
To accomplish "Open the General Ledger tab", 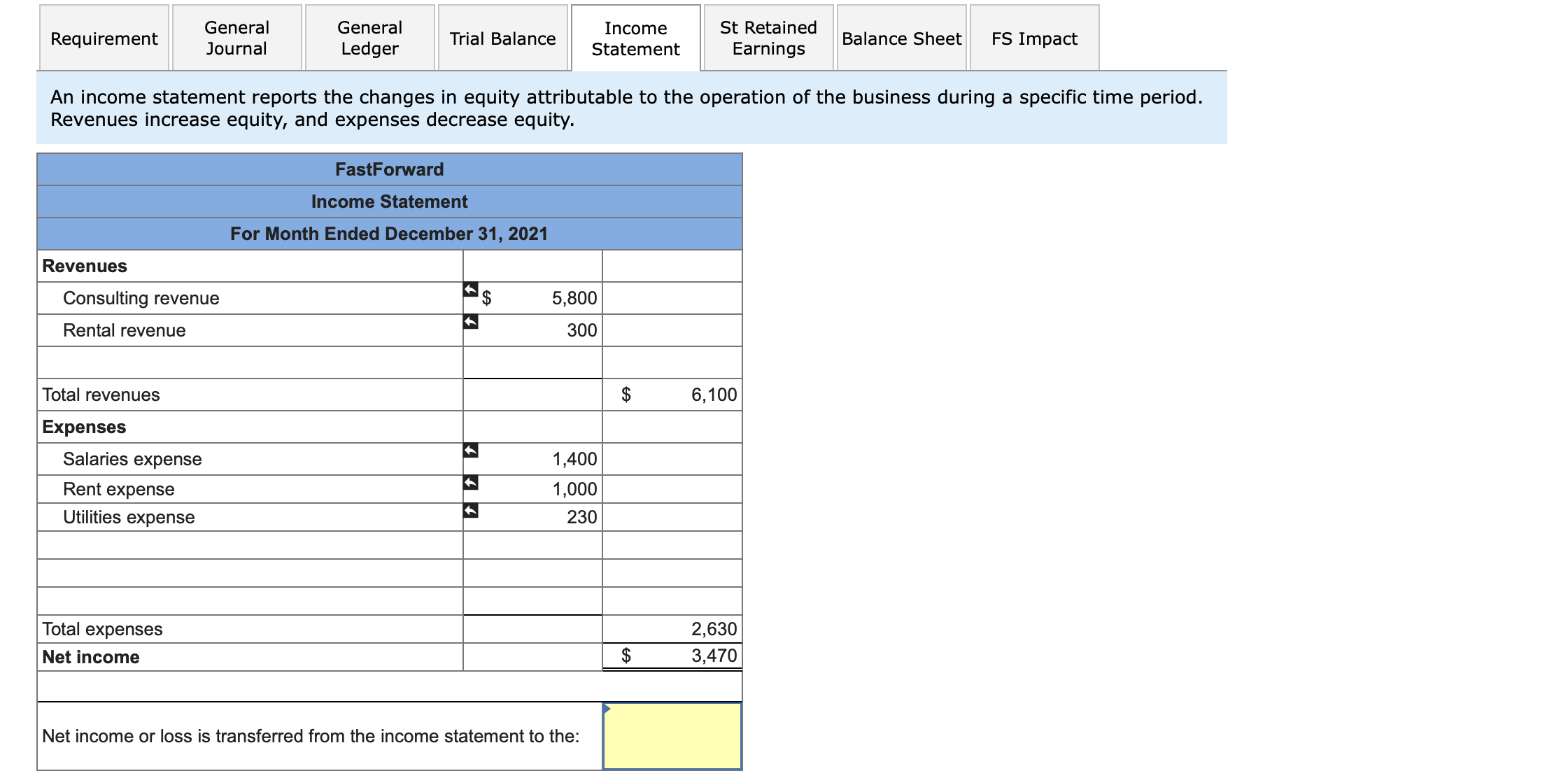I will coord(369,38).
